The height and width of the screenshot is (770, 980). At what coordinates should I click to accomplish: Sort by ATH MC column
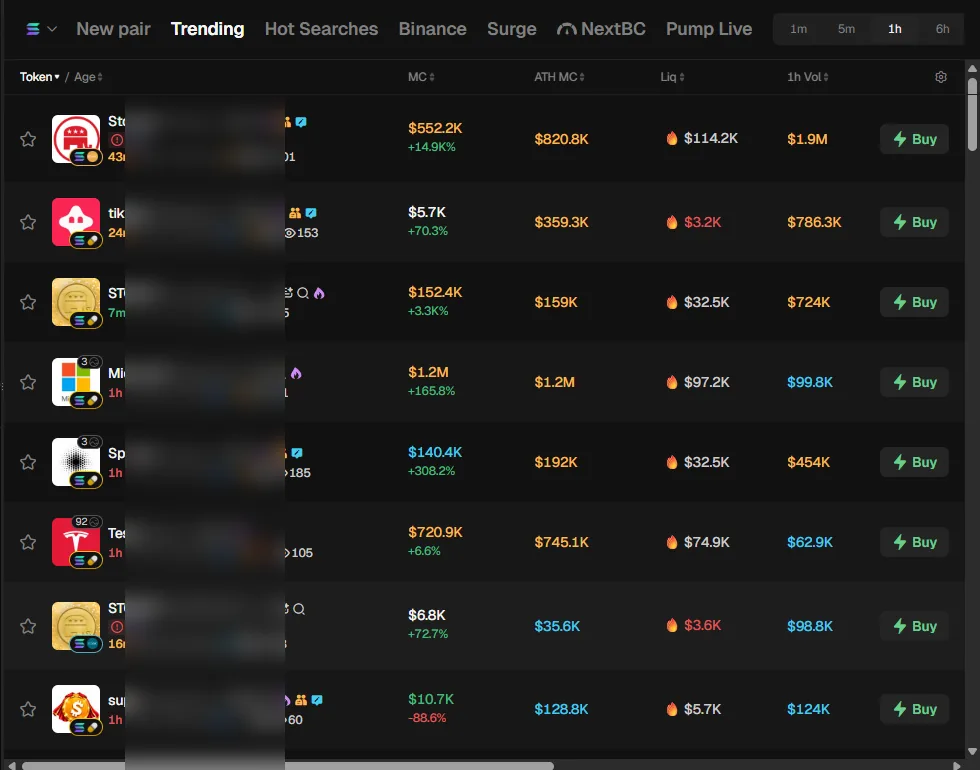click(x=559, y=77)
